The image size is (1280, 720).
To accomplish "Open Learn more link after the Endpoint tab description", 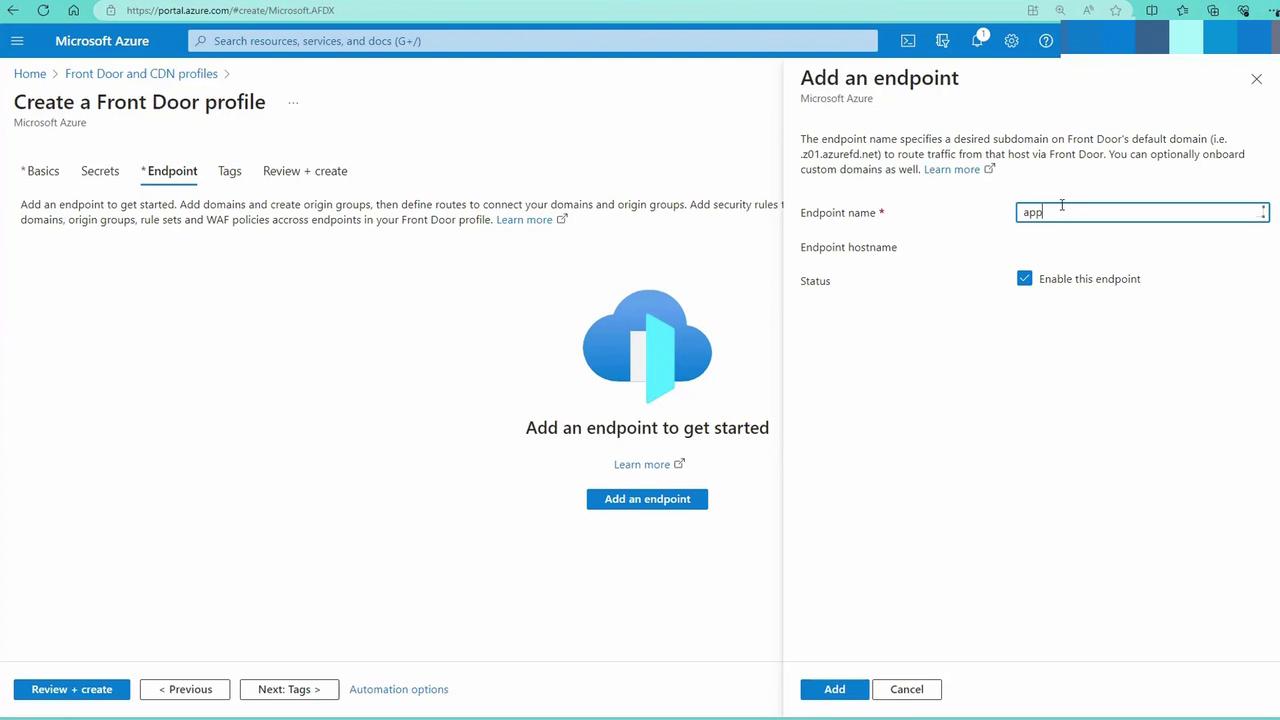I will (532, 220).
